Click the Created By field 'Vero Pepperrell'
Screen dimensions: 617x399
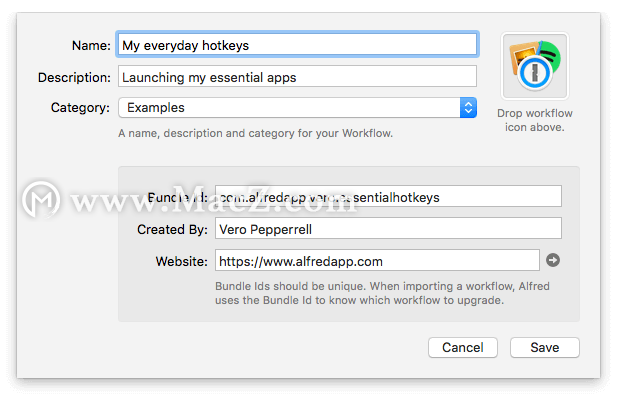click(x=388, y=228)
